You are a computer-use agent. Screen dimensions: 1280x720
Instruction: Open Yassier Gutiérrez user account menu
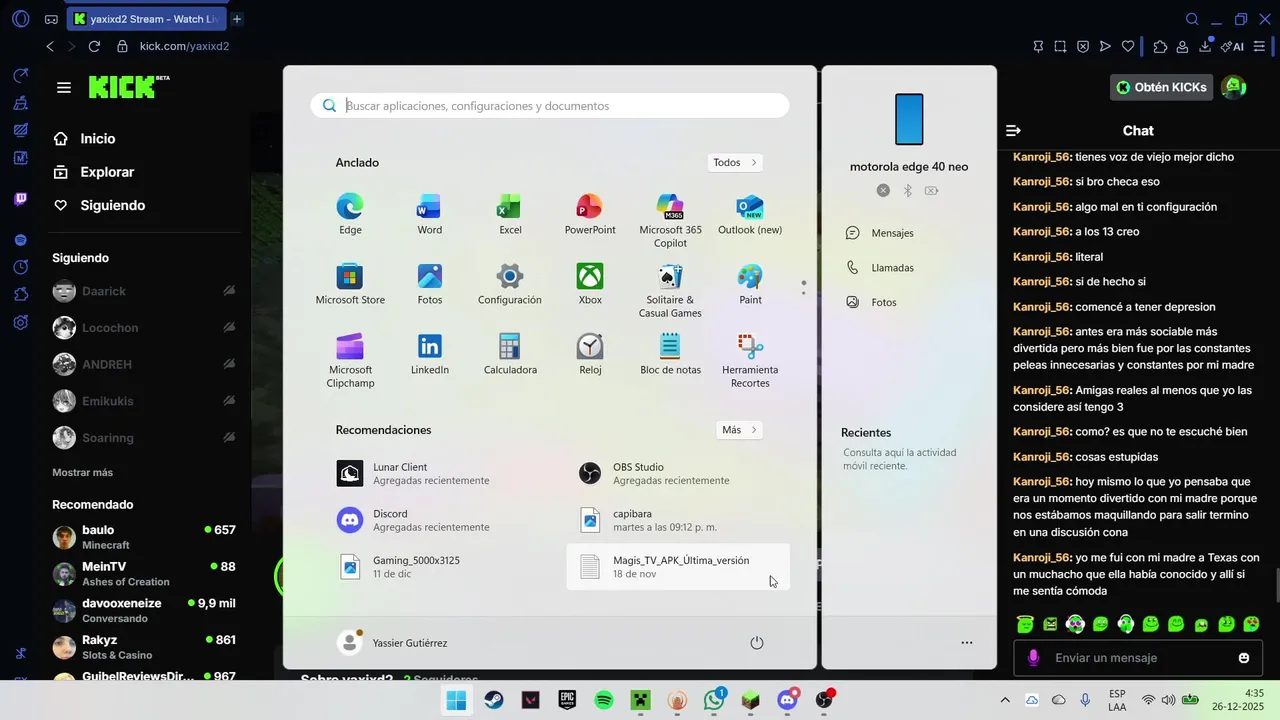[392, 643]
